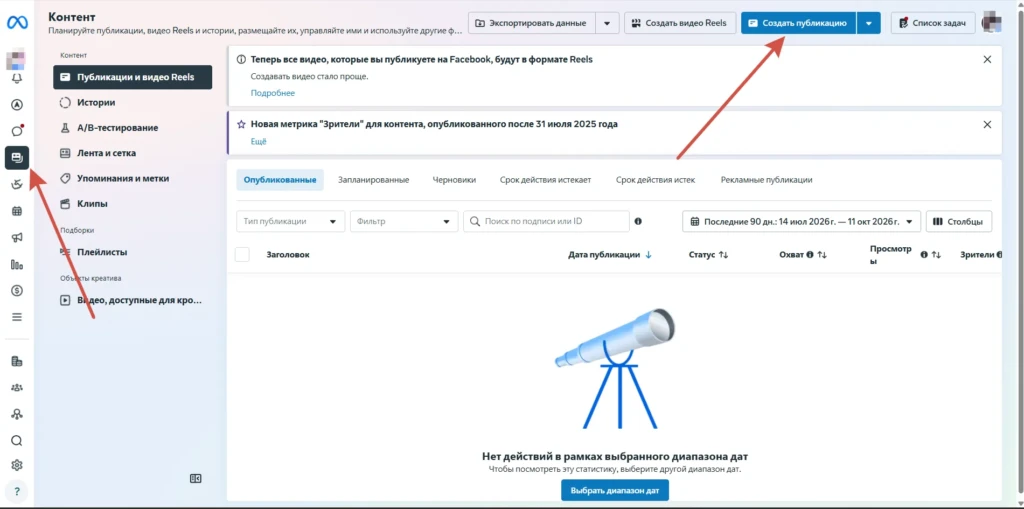Follow the Подробнее link
1024x509 pixels.
[x=273, y=93]
